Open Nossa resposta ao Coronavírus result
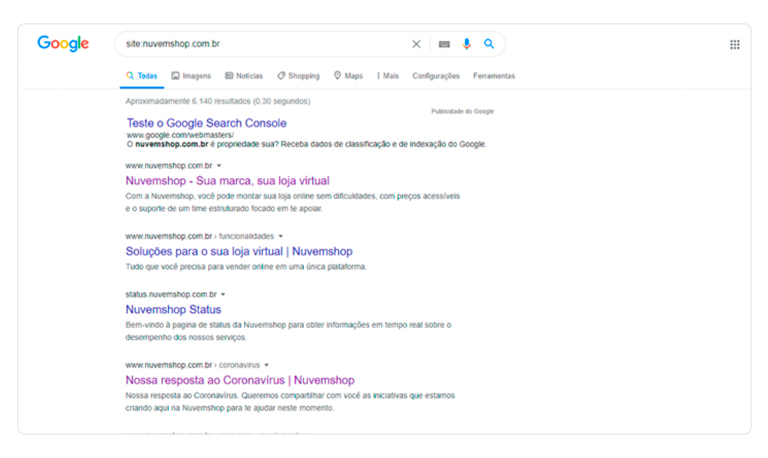The image size is (768, 458). pos(240,380)
